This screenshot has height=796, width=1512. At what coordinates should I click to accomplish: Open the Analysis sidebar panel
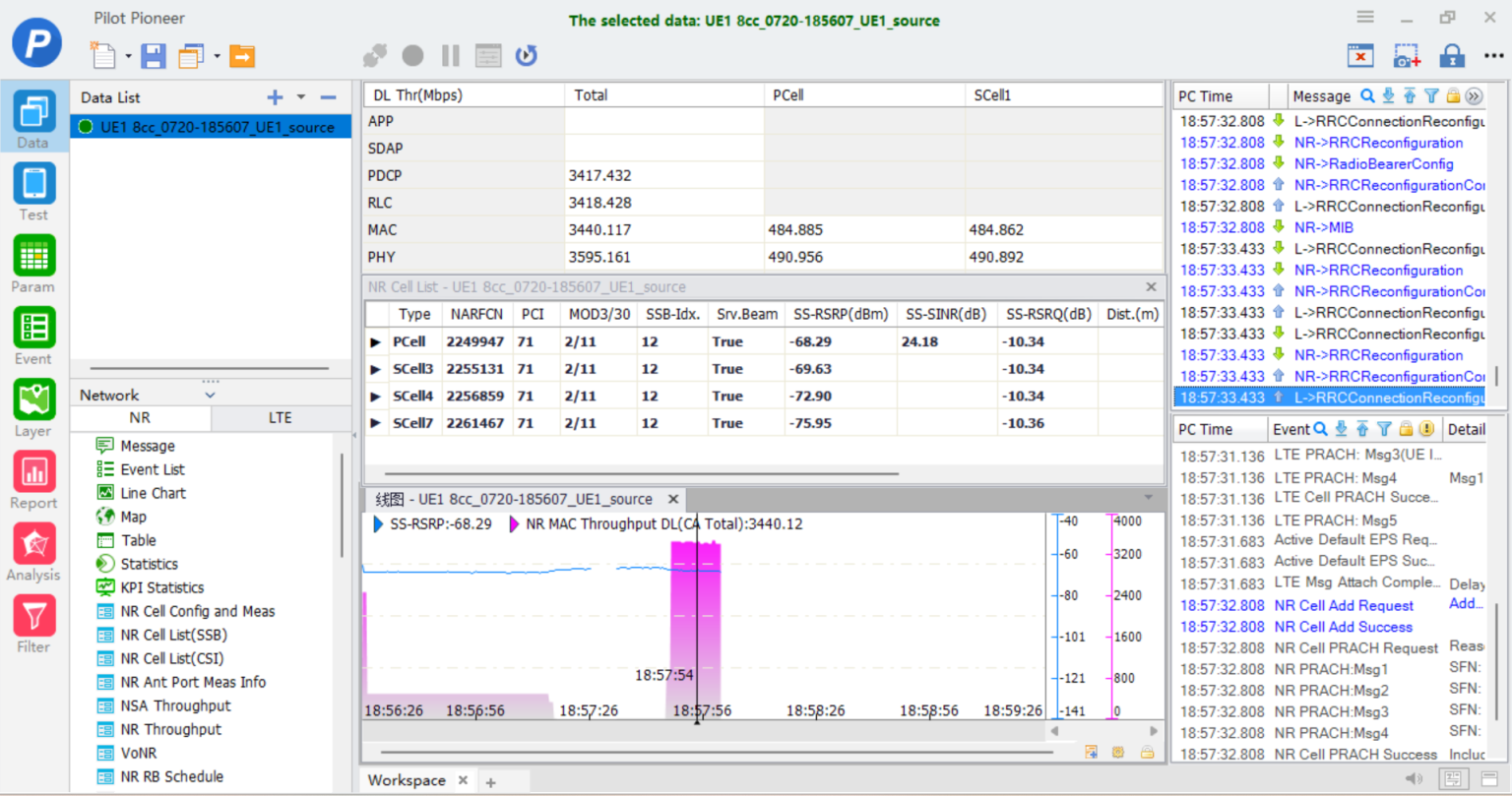coord(33,553)
